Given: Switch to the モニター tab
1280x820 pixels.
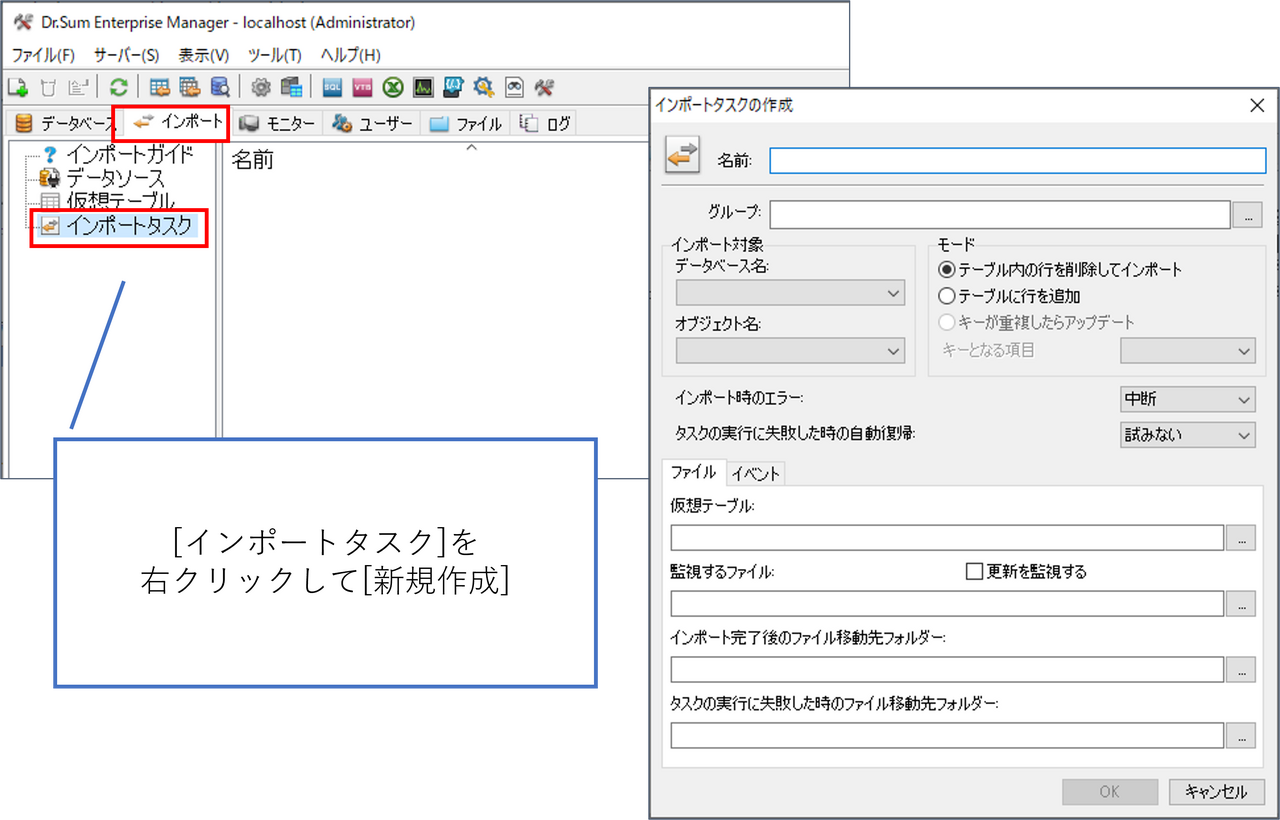Looking at the screenshot, I should [x=277, y=124].
